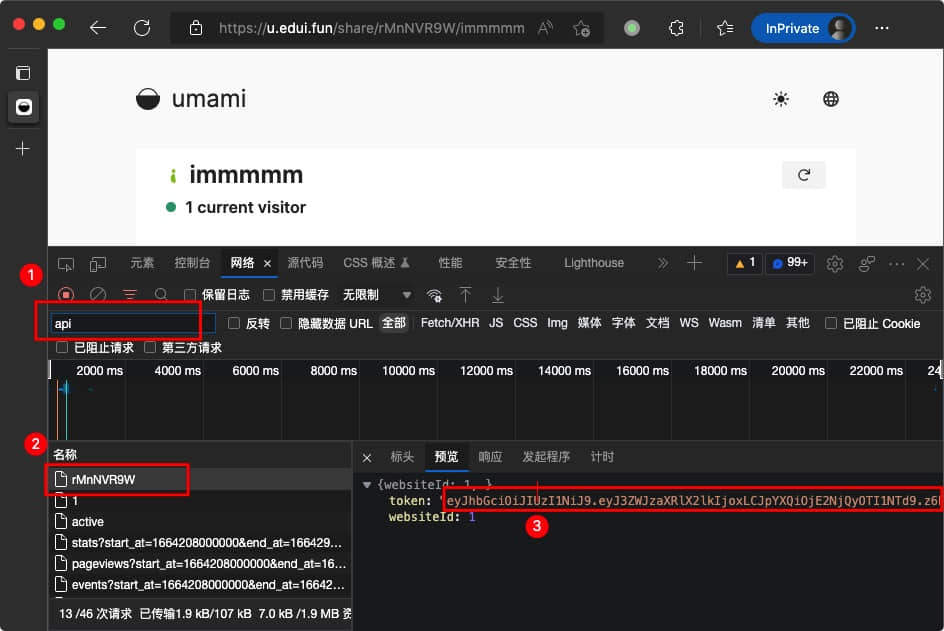Enable the 第三方请求 checkbox
The image size is (944, 631).
(150, 347)
